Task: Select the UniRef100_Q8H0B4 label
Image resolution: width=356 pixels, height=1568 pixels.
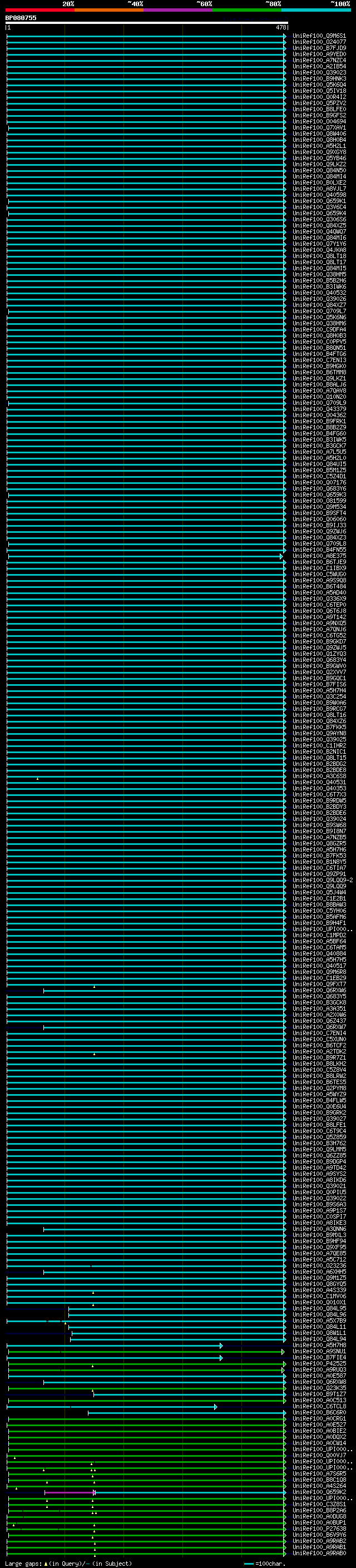Action: click(x=319, y=140)
